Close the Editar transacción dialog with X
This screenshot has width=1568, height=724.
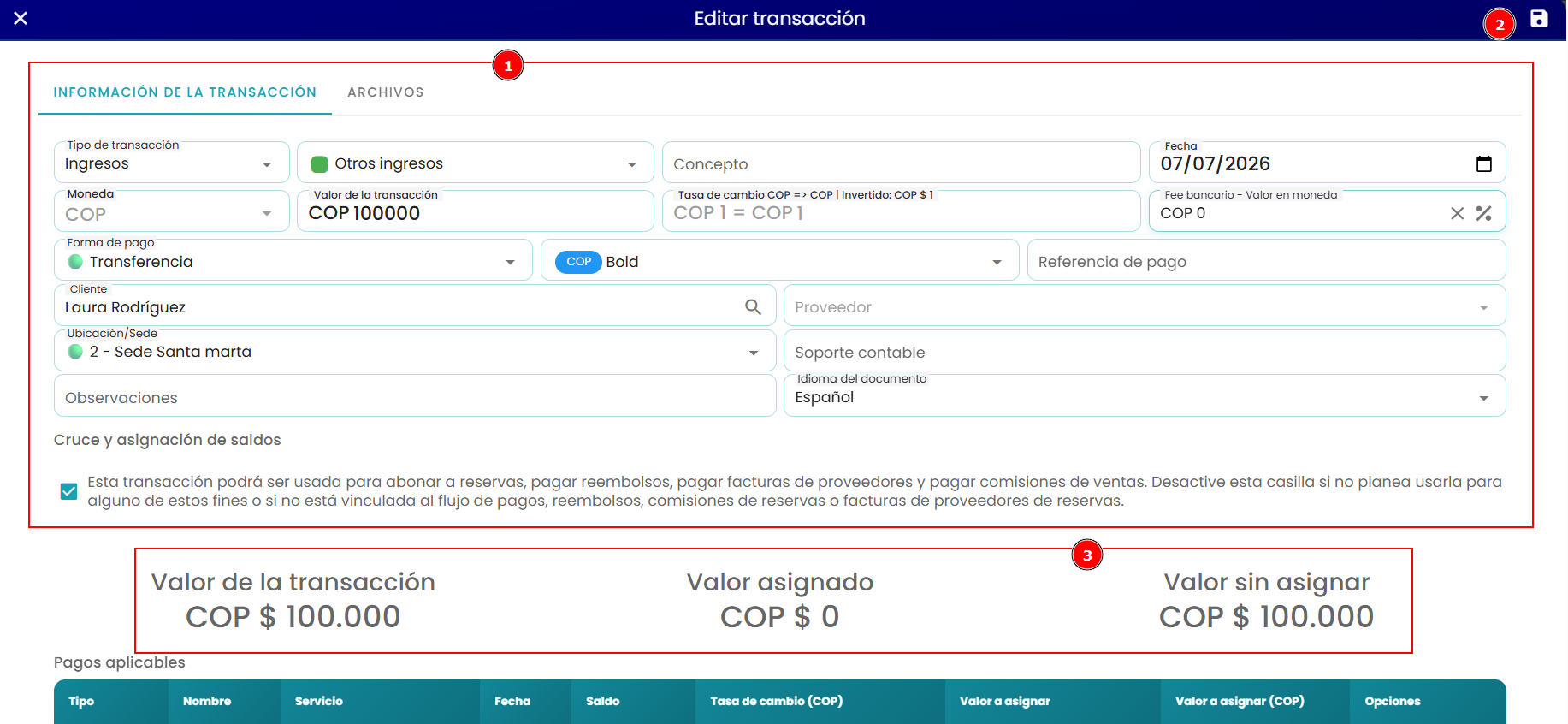[21, 18]
